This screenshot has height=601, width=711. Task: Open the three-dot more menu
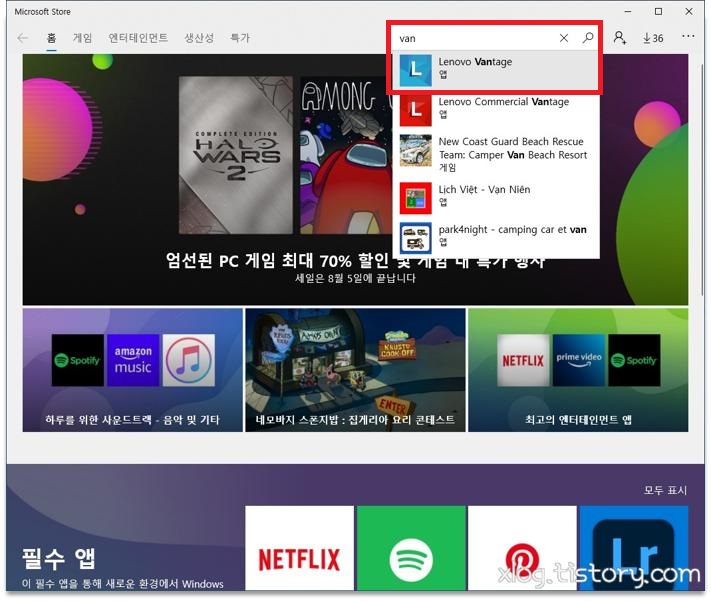pos(688,36)
